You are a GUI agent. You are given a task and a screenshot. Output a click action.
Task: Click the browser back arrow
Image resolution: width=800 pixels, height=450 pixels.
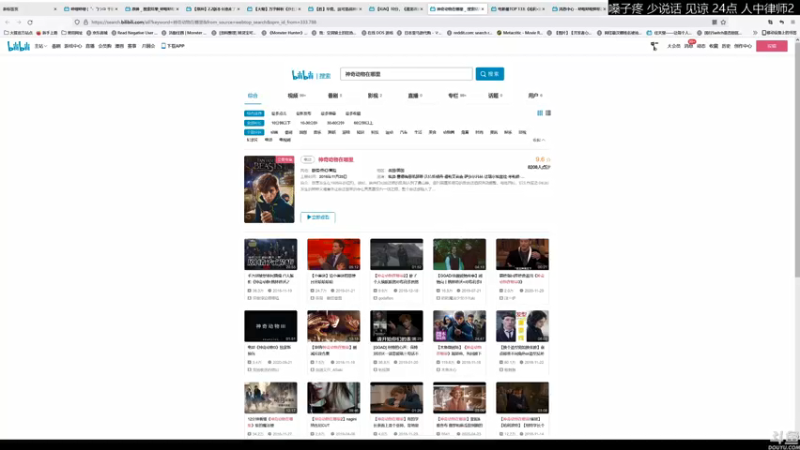pyautogui.click(x=7, y=22)
